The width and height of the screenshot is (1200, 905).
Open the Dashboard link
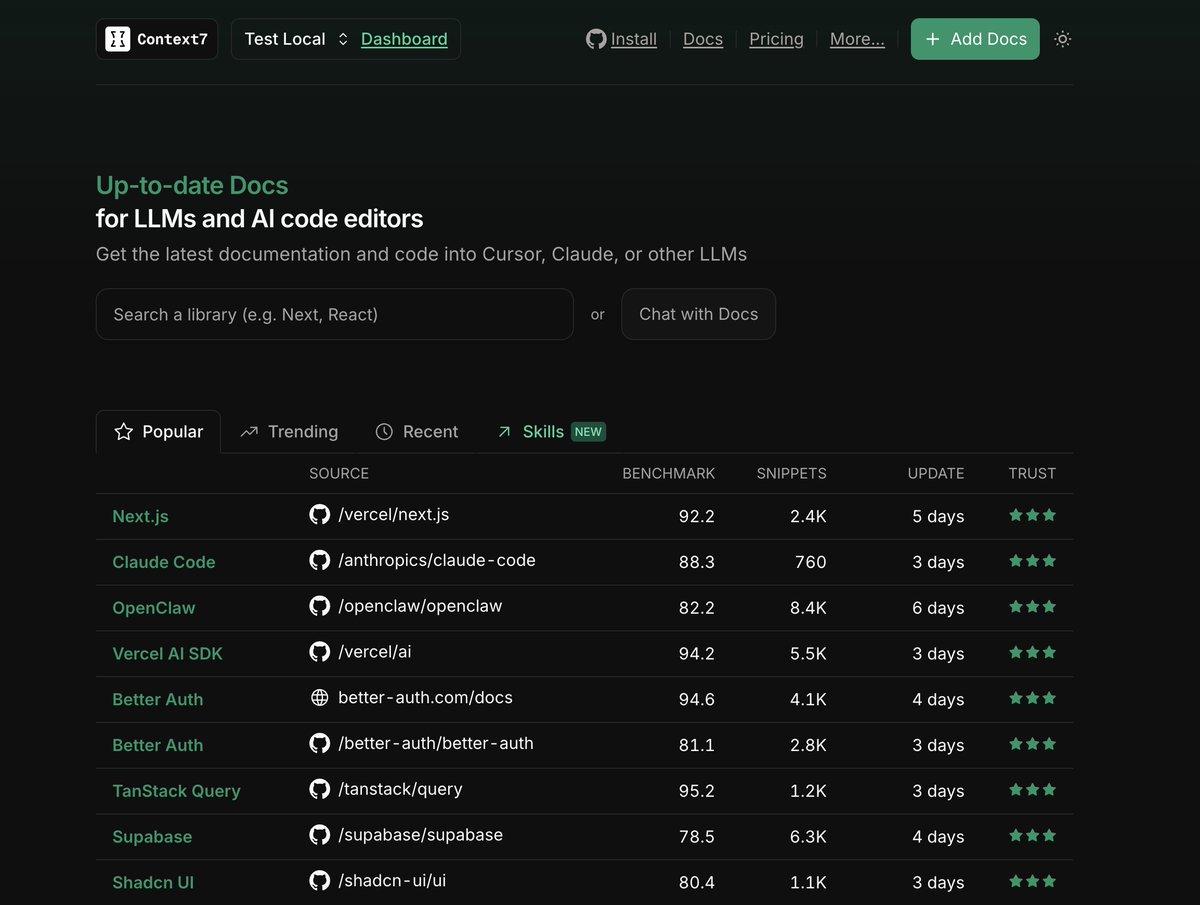pos(404,39)
